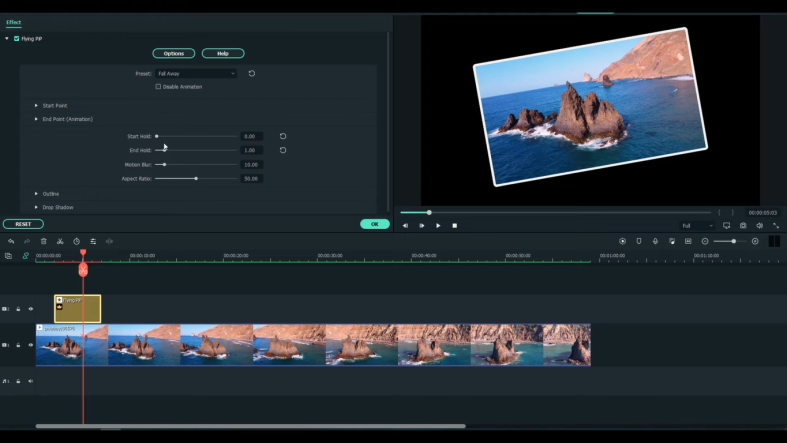This screenshot has height=443, width=787.
Task: Enable the Disable Animation checkbox
Action: pyautogui.click(x=158, y=87)
